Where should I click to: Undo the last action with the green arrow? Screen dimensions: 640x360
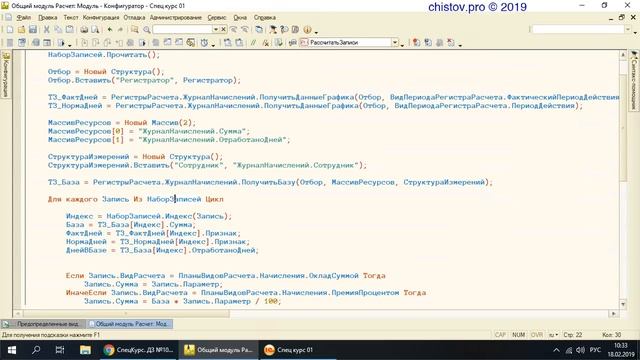[x=110, y=29]
